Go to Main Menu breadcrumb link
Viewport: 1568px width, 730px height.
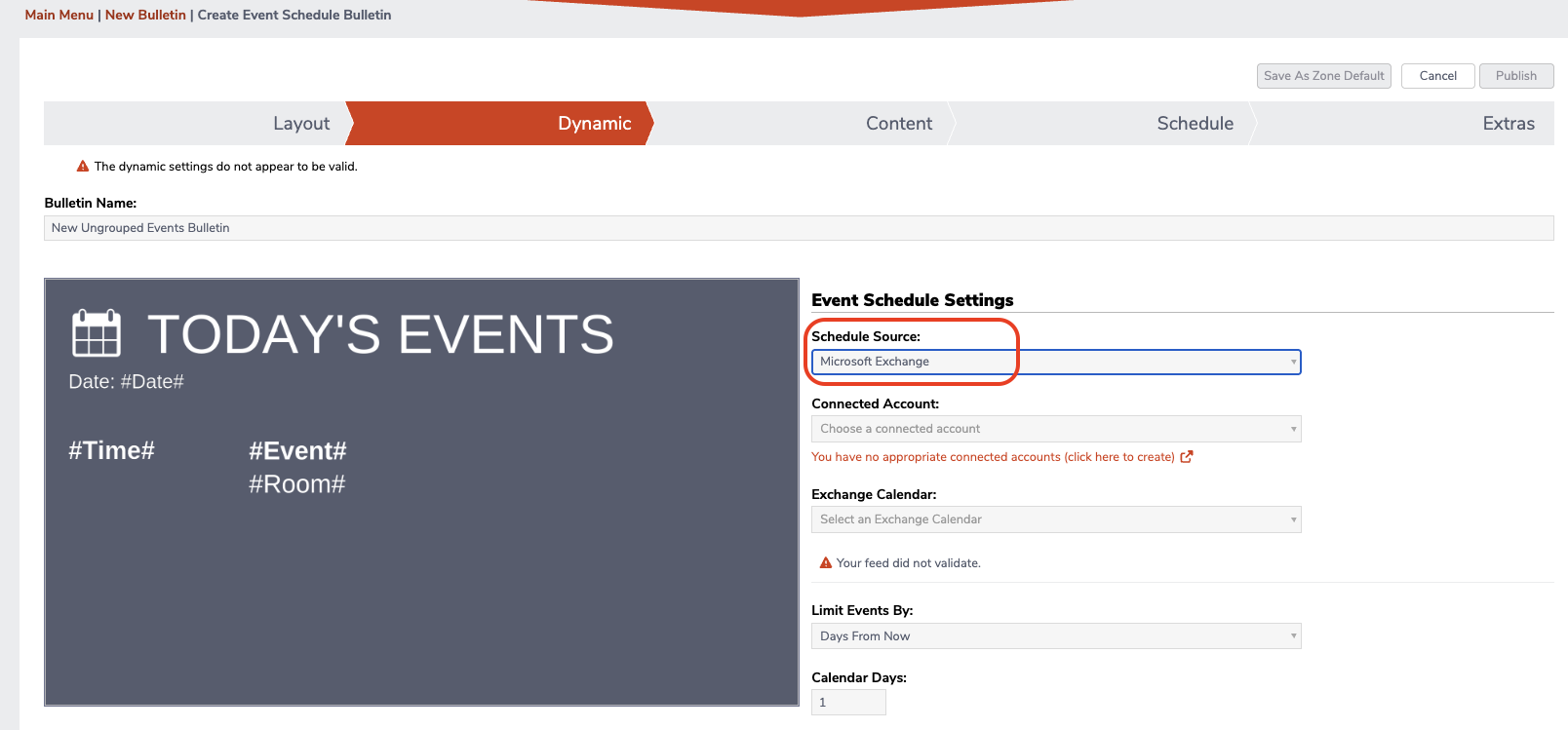[x=59, y=15]
